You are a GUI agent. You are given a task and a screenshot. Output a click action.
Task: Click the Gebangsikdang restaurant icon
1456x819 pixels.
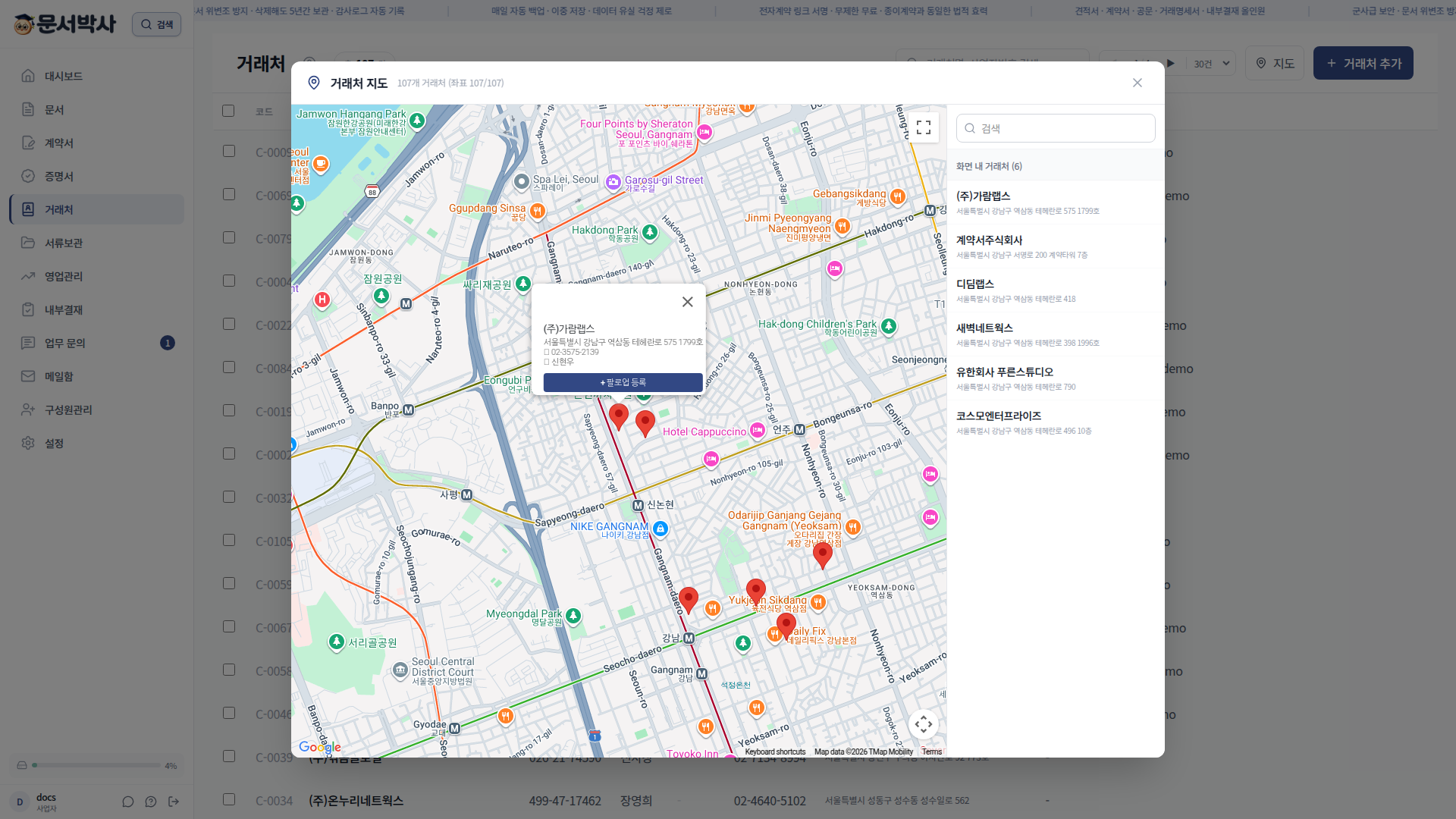point(898,196)
